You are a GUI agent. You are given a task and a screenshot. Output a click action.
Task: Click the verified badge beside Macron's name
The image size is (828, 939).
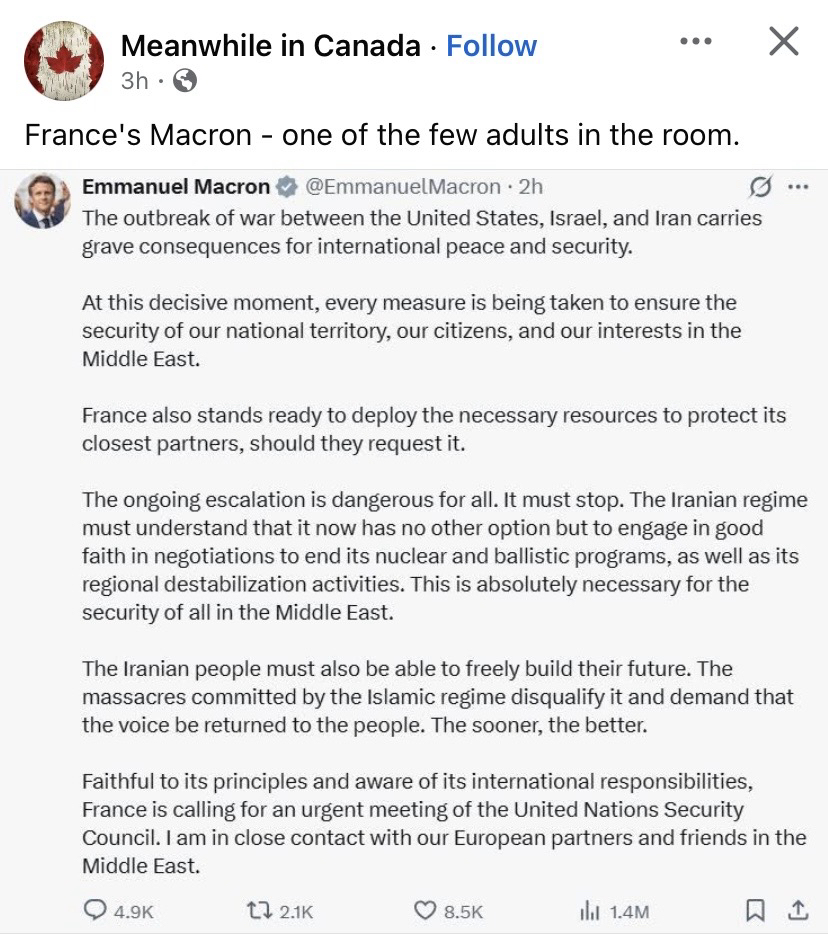285,187
